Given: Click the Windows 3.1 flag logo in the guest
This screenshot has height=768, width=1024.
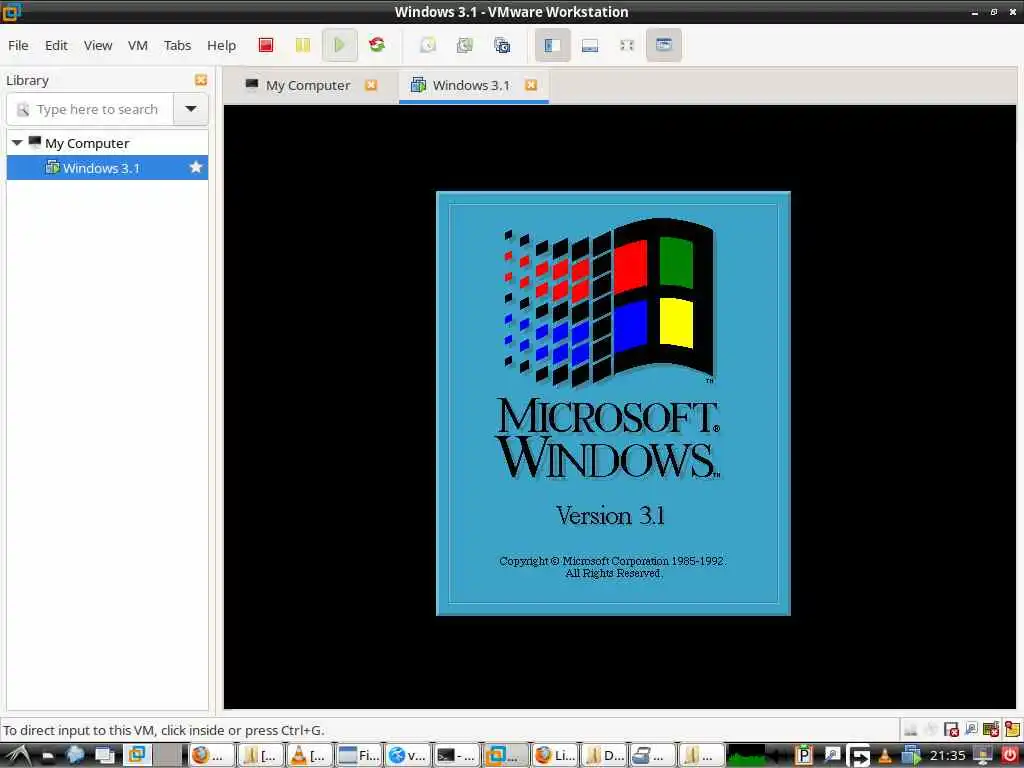Looking at the screenshot, I should (x=609, y=301).
